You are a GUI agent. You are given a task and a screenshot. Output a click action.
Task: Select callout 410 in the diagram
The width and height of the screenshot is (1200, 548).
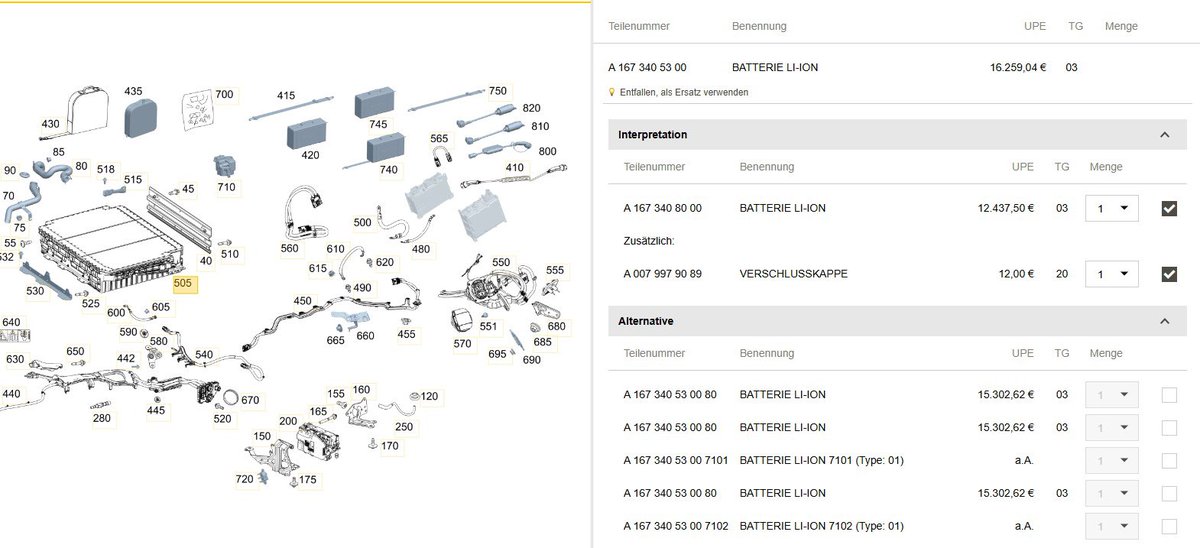pyautogui.click(x=515, y=167)
